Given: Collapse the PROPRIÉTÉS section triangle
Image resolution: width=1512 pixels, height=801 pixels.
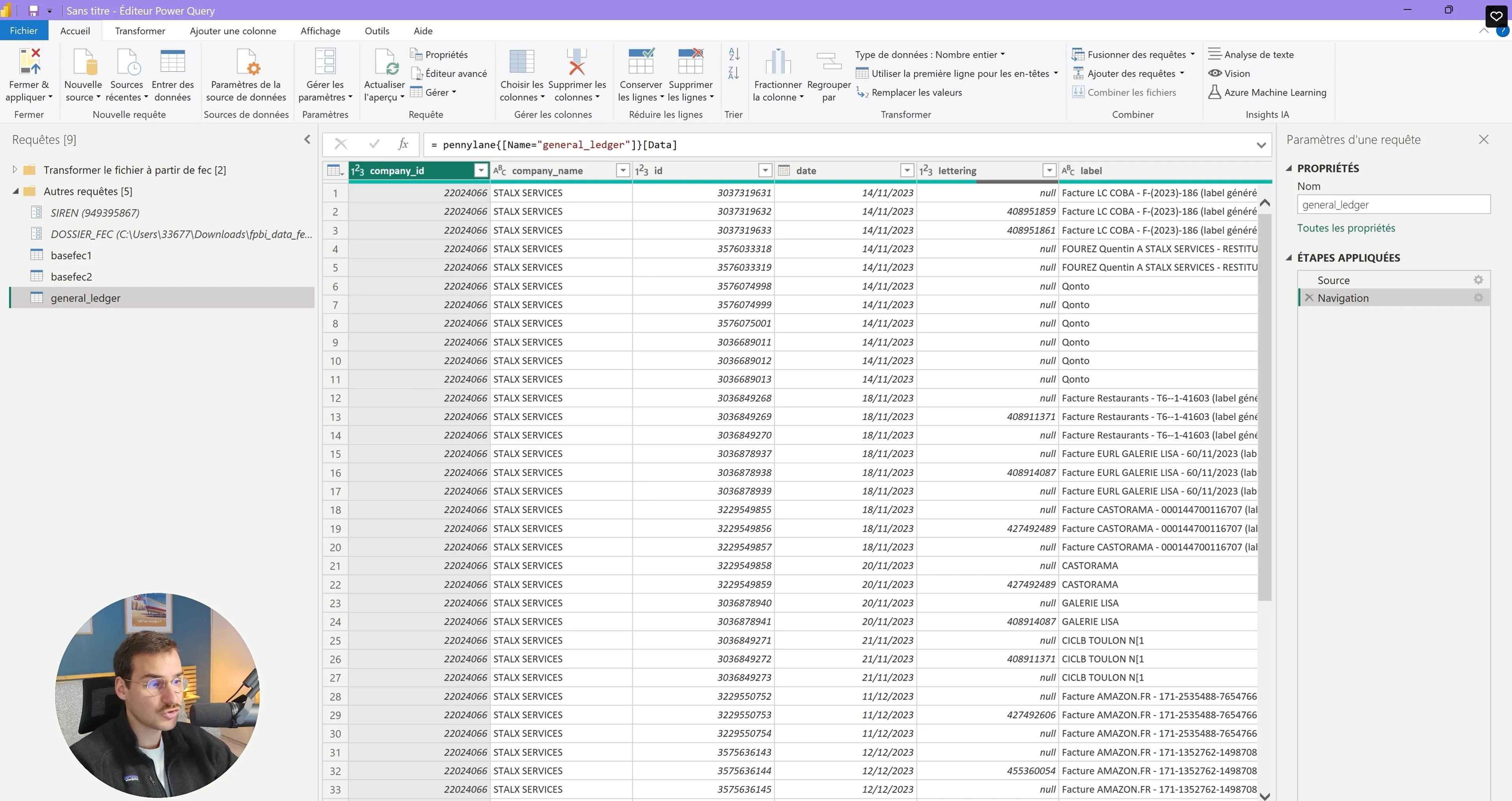Looking at the screenshot, I should [x=1289, y=168].
